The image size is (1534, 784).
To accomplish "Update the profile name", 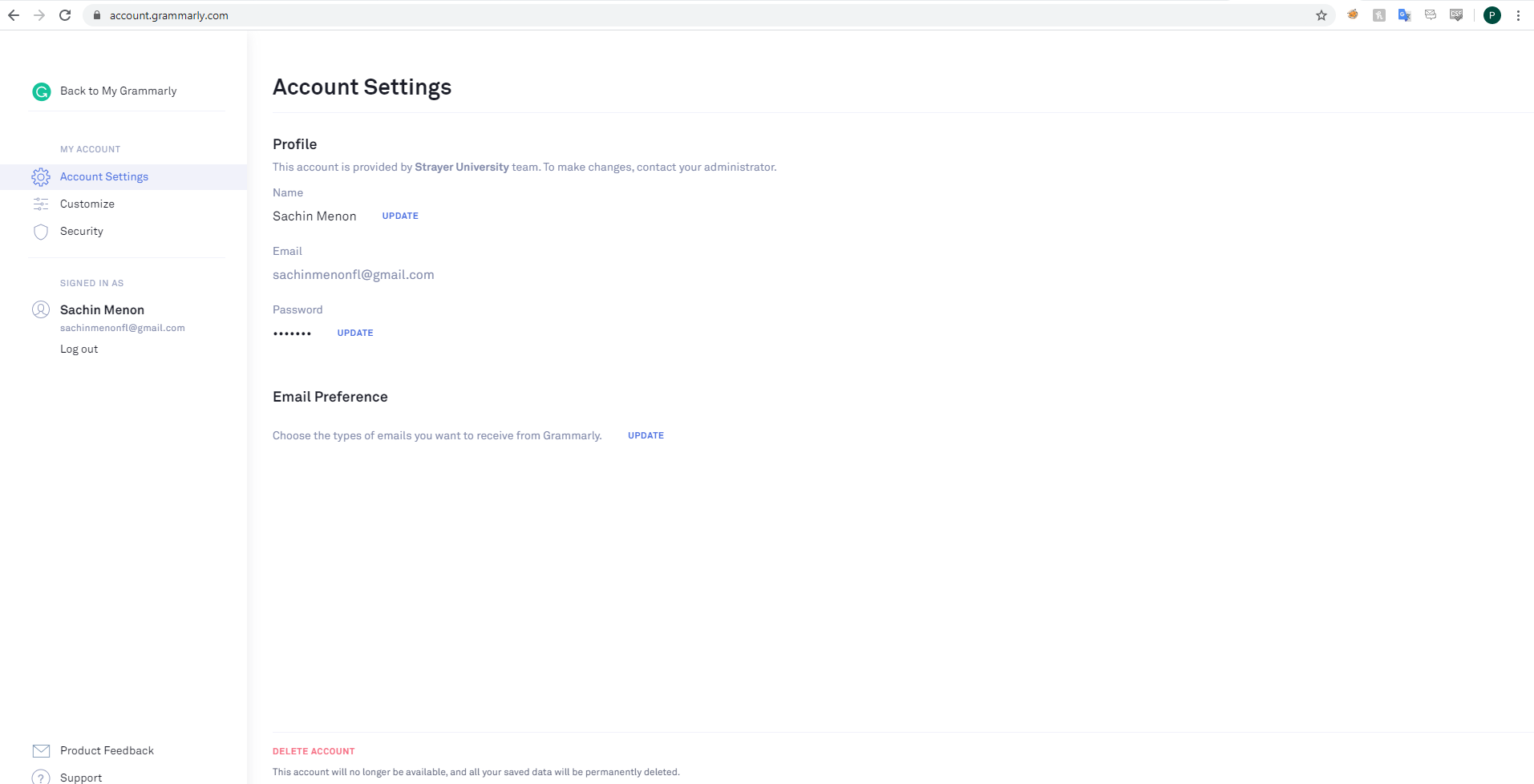I will (400, 216).
